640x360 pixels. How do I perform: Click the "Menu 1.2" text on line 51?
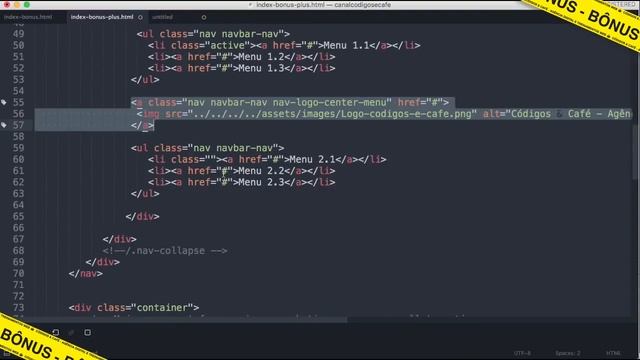(262, 57)
